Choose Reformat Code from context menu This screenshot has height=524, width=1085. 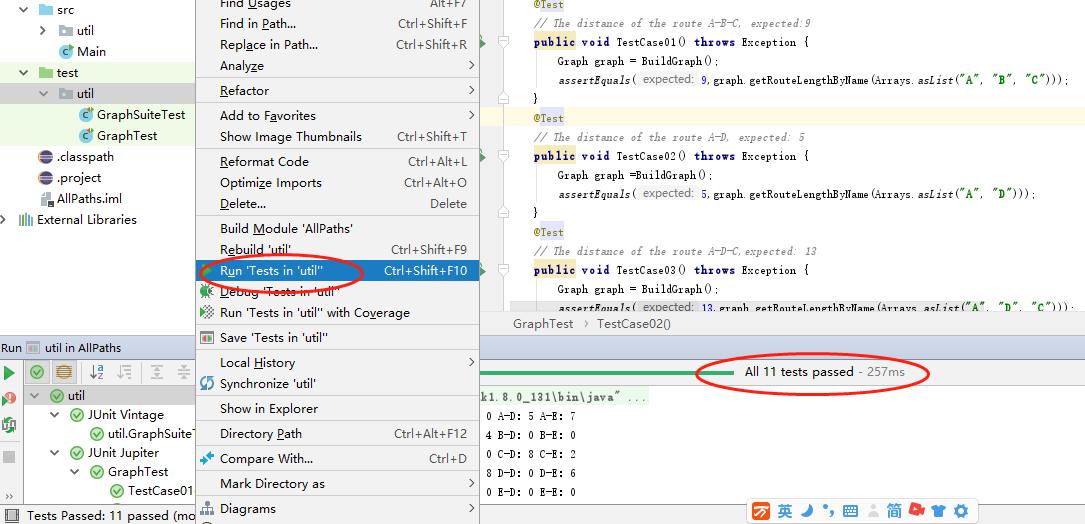(264, 162)
